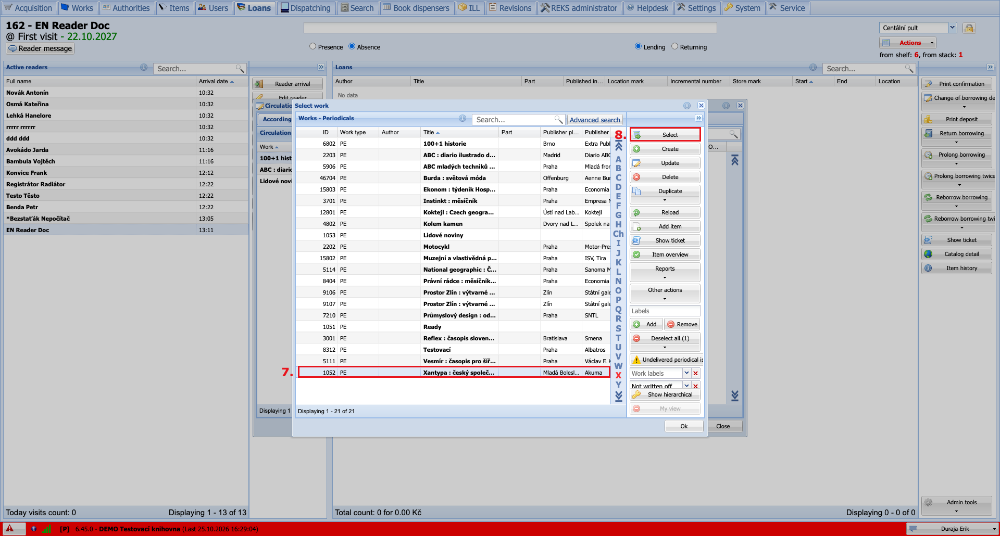Open the Work labels combo arrow
The image size is (1000, 536).
click(687, 373)
